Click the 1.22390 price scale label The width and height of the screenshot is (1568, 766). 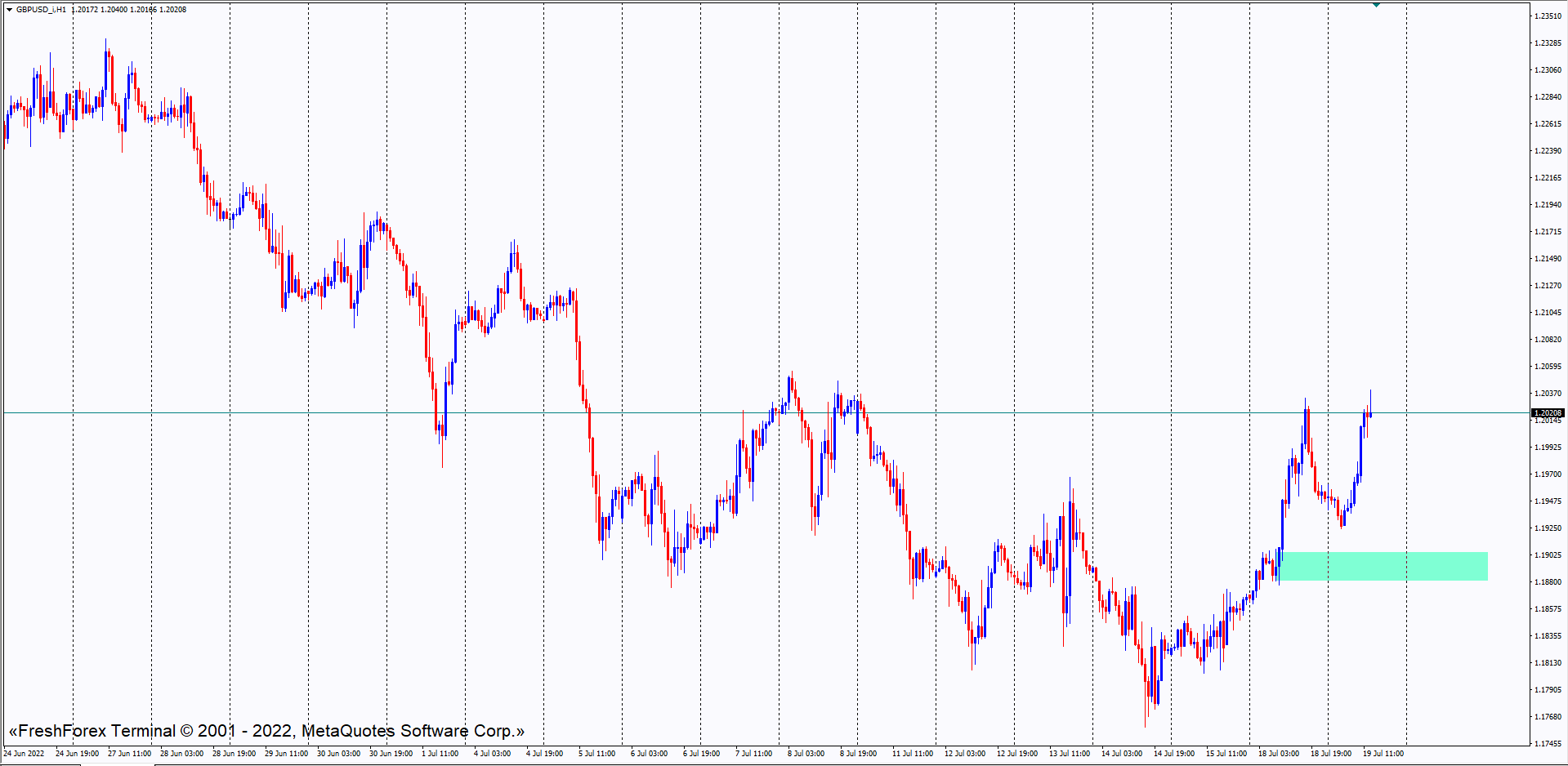tap(1547, 151)
